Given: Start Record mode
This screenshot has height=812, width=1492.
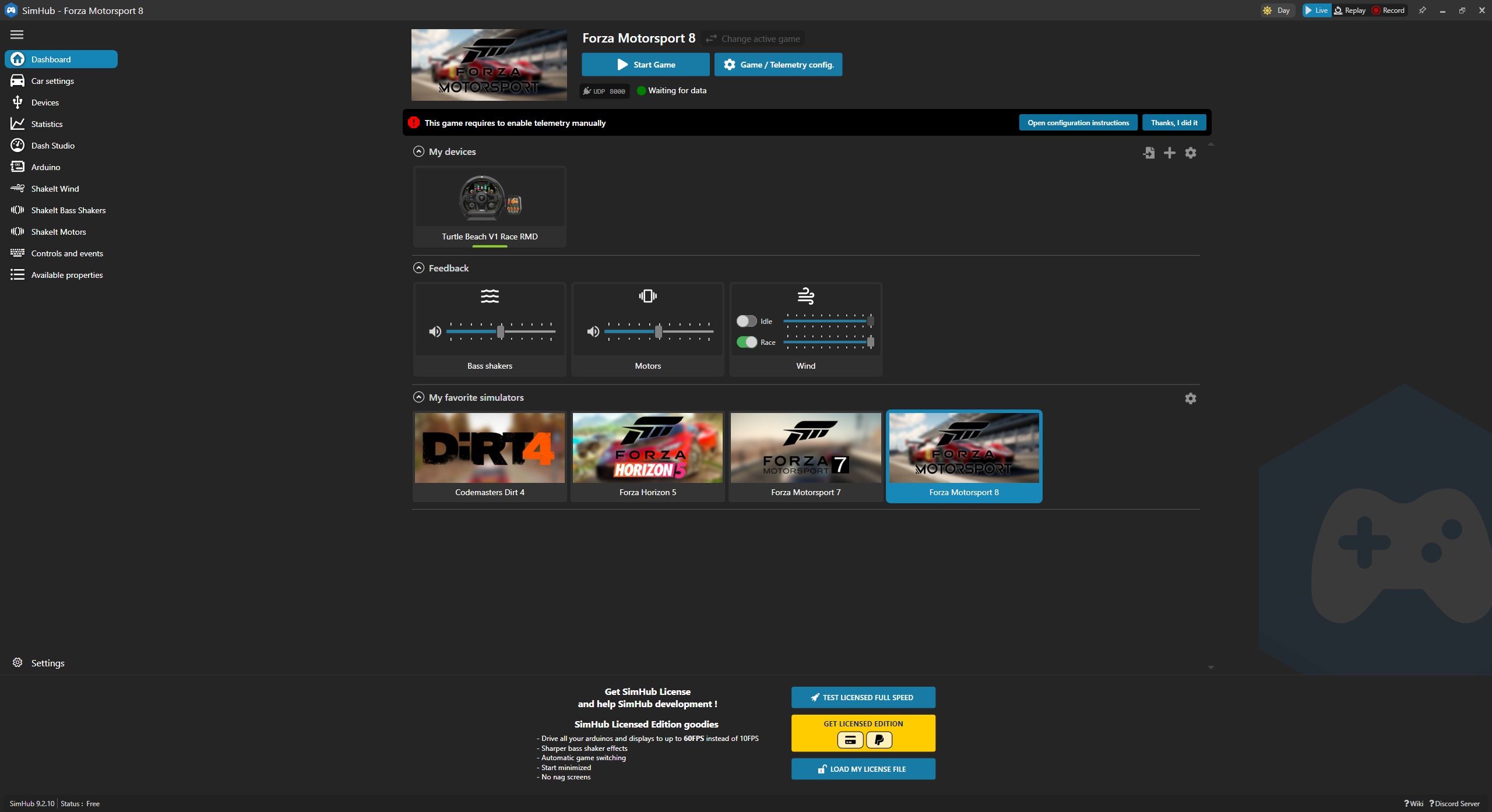Looking at the screenshot, I should click(x=1388, y=10).
